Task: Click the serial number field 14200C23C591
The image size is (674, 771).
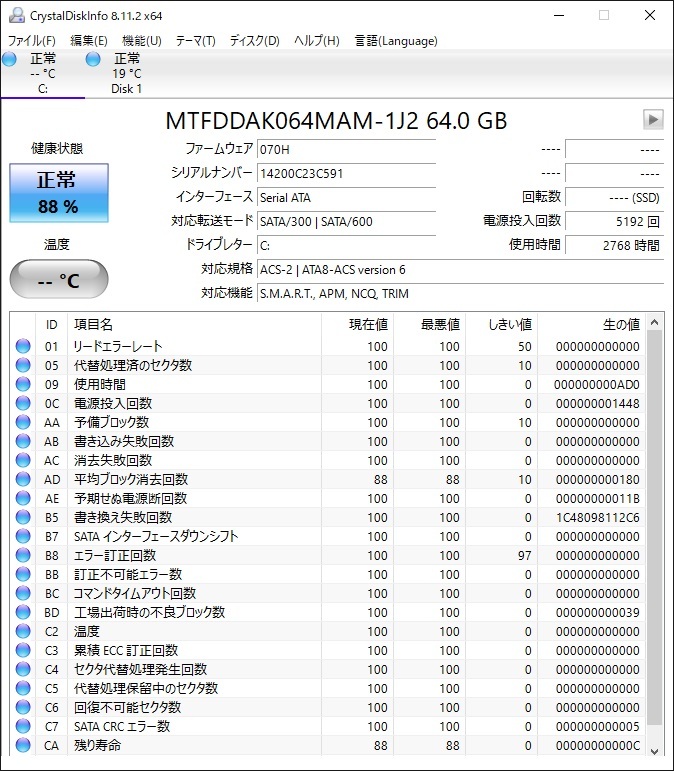Action: [347, 174]
